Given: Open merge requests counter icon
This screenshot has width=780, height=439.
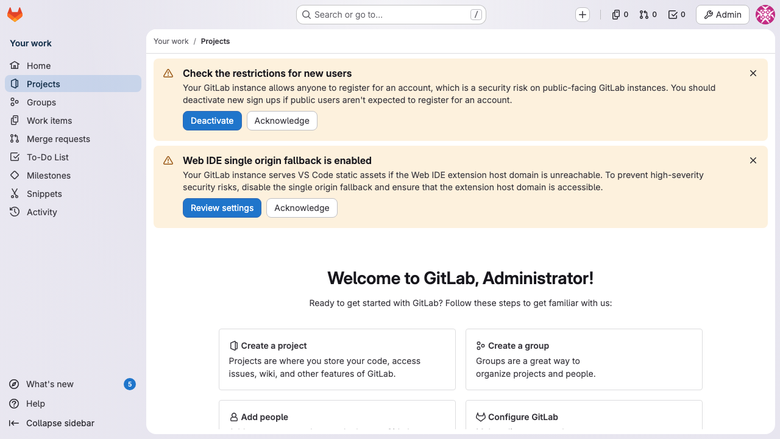Looking at the screenshot, I should [648, 14].
